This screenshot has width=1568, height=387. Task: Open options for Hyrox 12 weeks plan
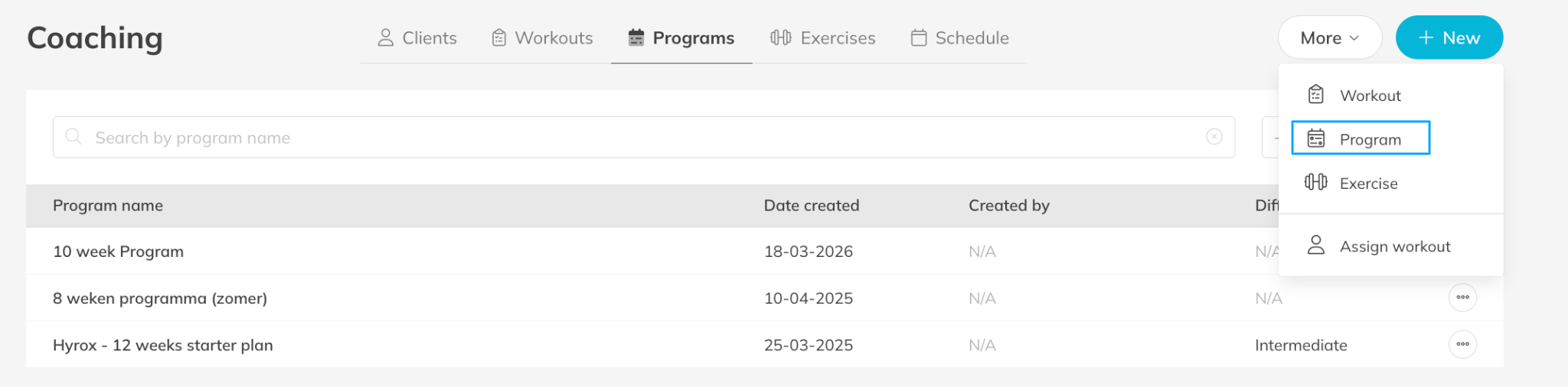[1462, 345]
